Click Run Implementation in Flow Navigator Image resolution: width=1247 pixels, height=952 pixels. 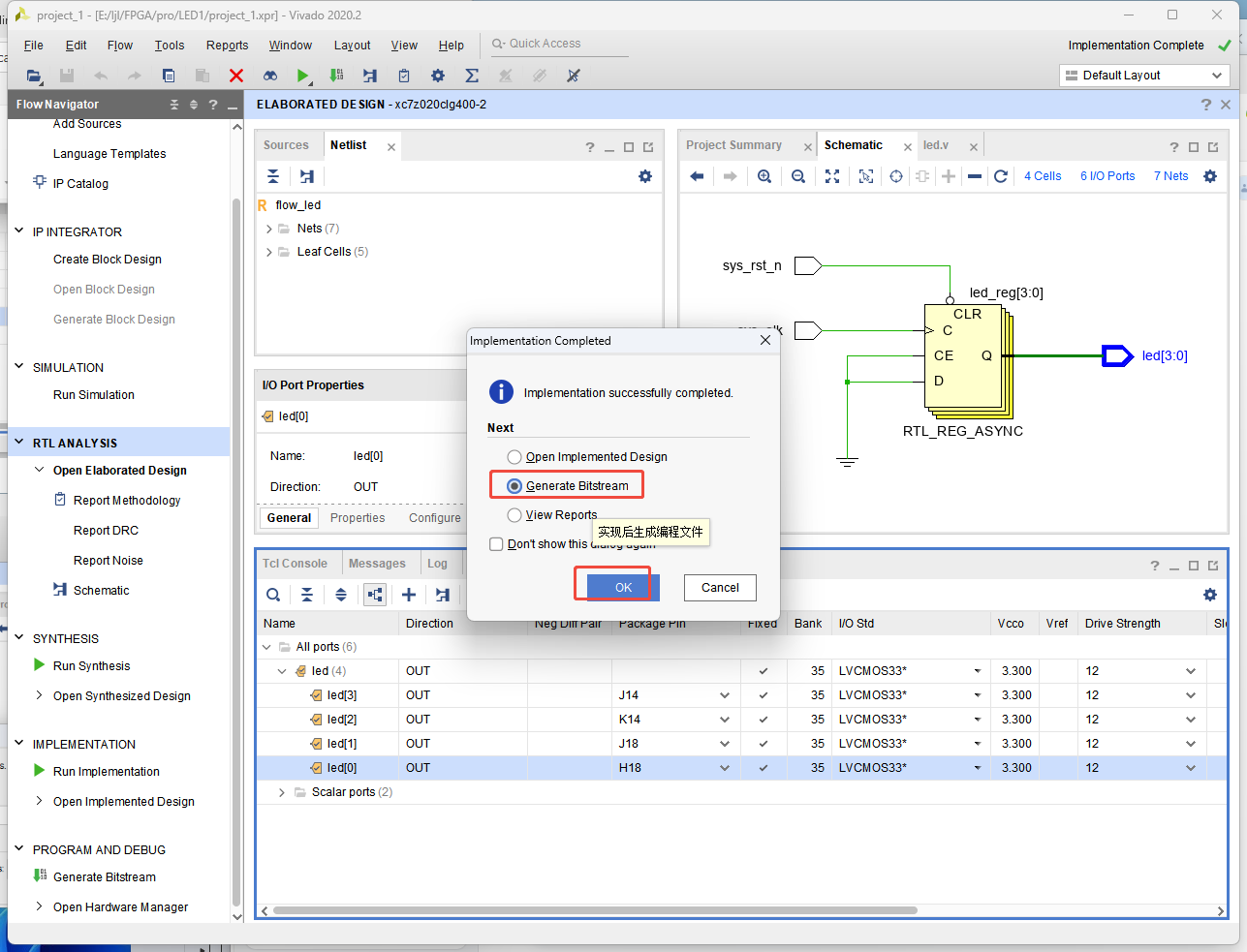point(107,772)
